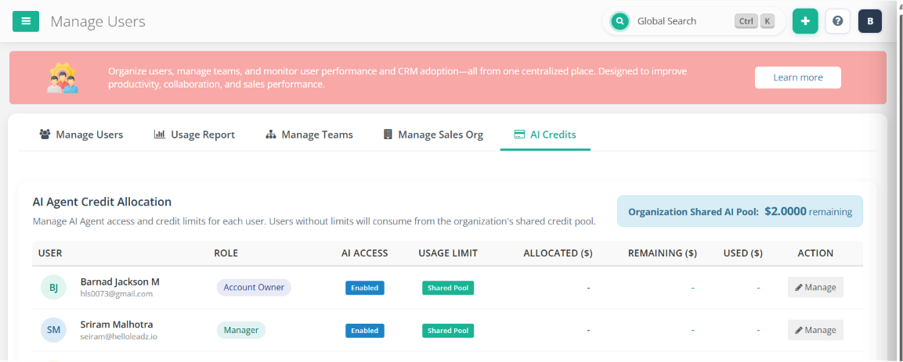Image resolution: width=903 pixels, height=362 pixels.
Task: Click Sriram Malhotra's SM avatar
Action: click(54, 330)
